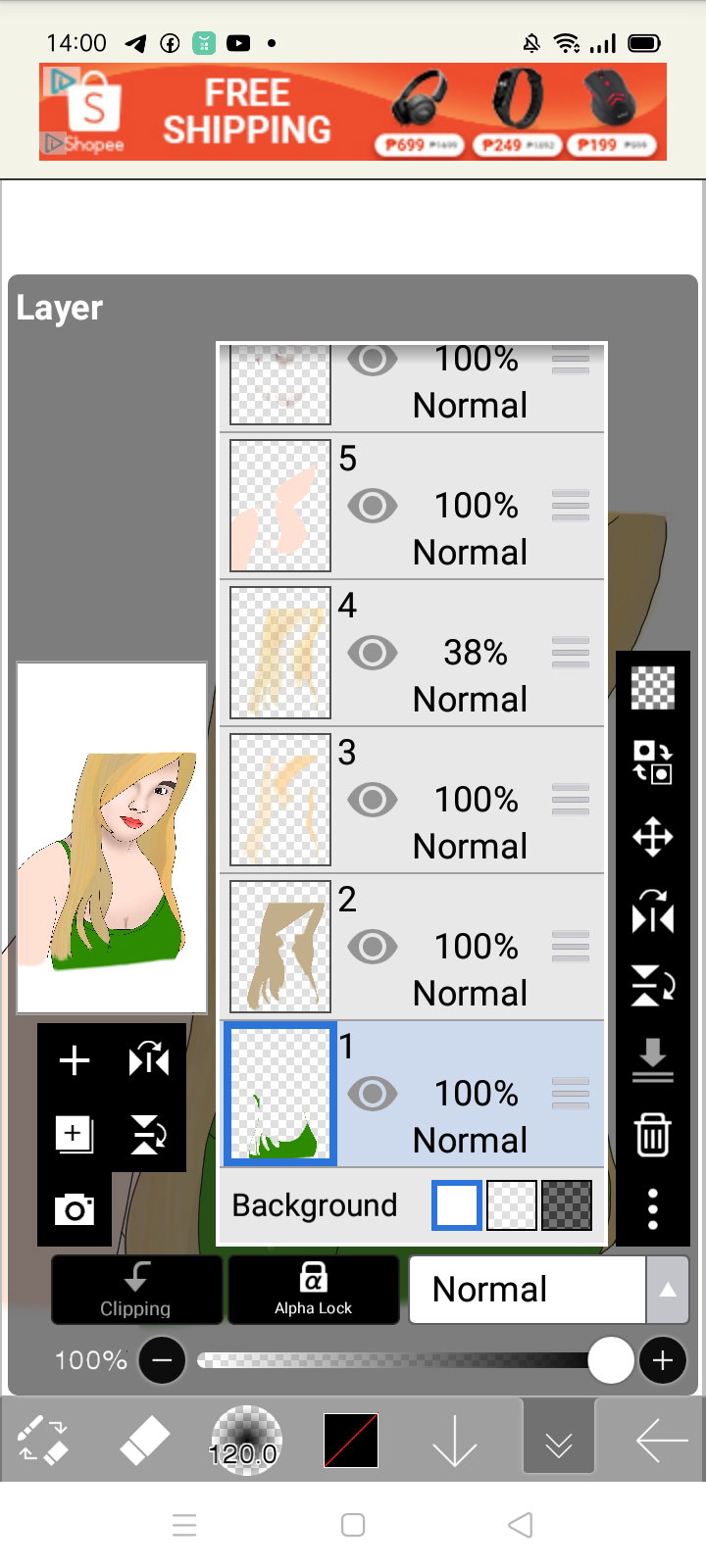Viewport: 706px width, 1568px height.
Task: Enable Alpha Lock for the layer
Action: coord(314,1290)
